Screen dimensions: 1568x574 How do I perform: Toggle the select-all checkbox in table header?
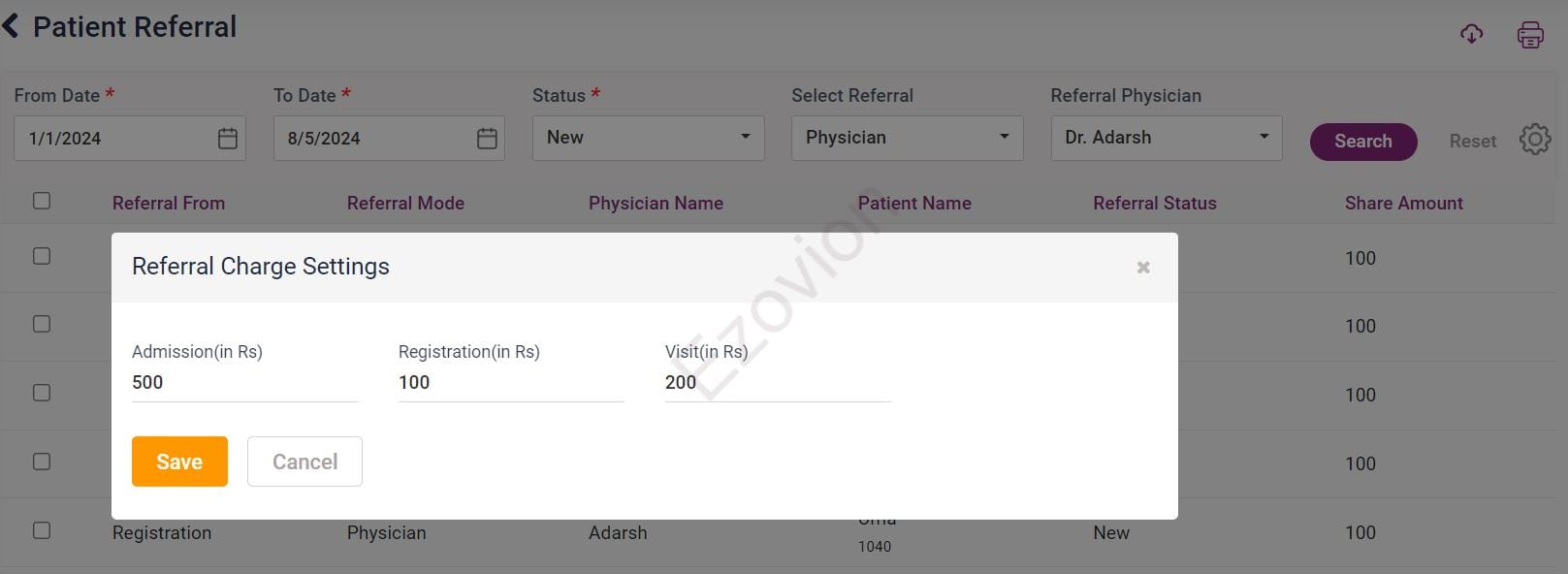(x=42, y=201)
